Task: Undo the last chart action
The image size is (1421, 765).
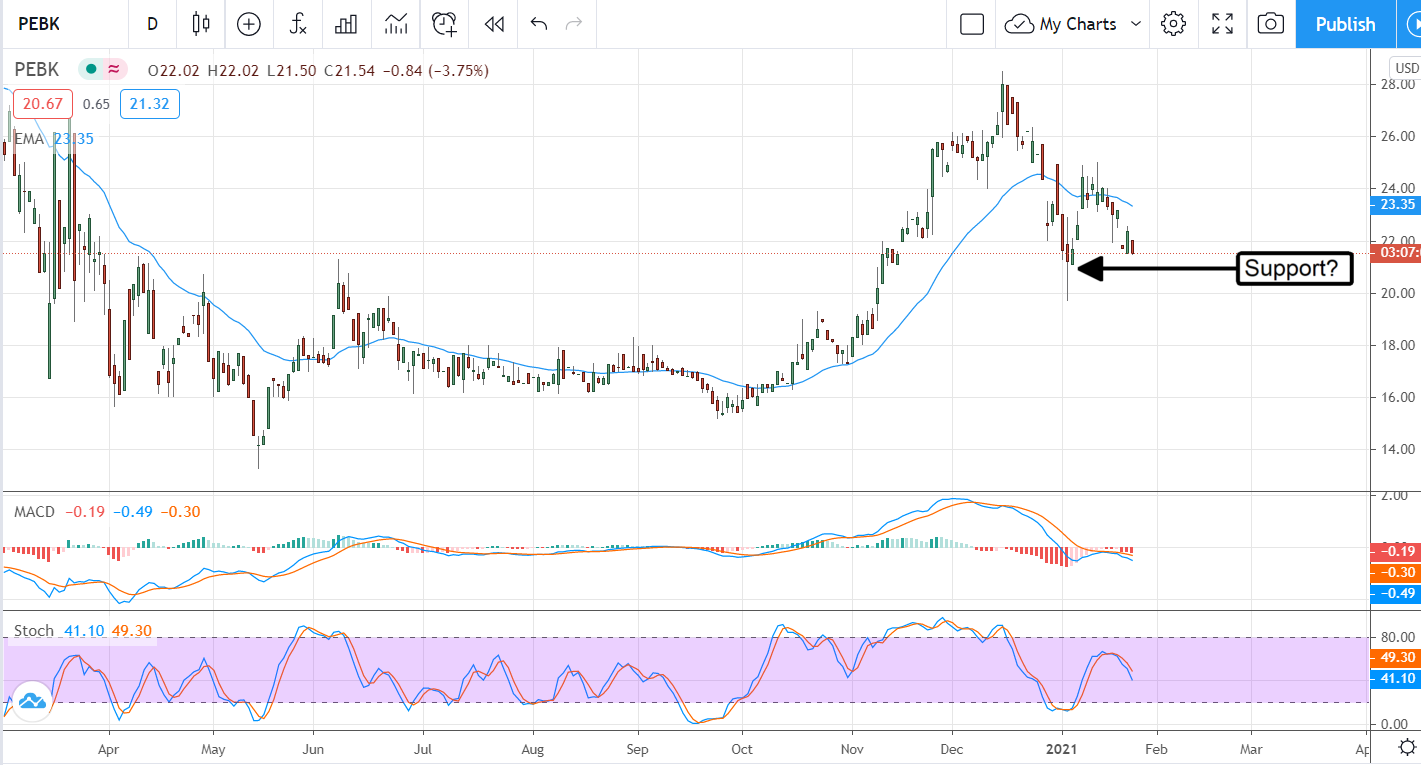Action: [539, 24]
